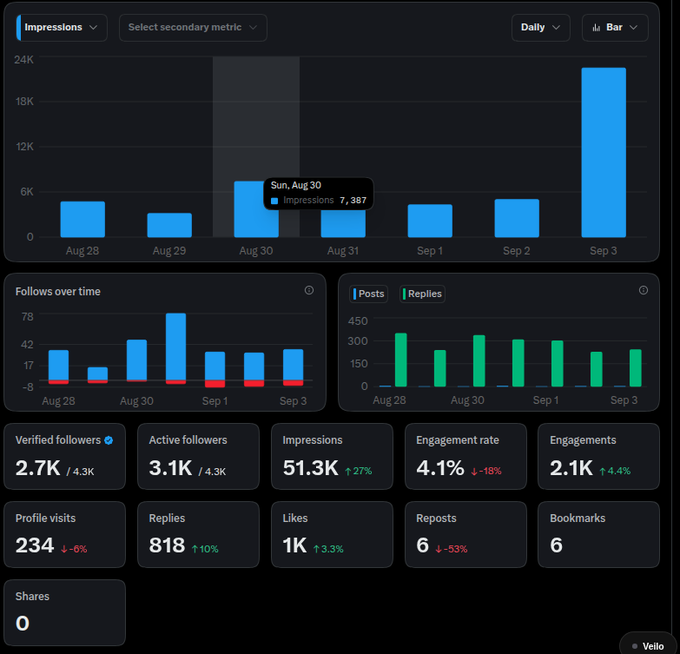Select the Aug 28 impressions bar
This screenshot has height=654, width=680.
(82, 219)
